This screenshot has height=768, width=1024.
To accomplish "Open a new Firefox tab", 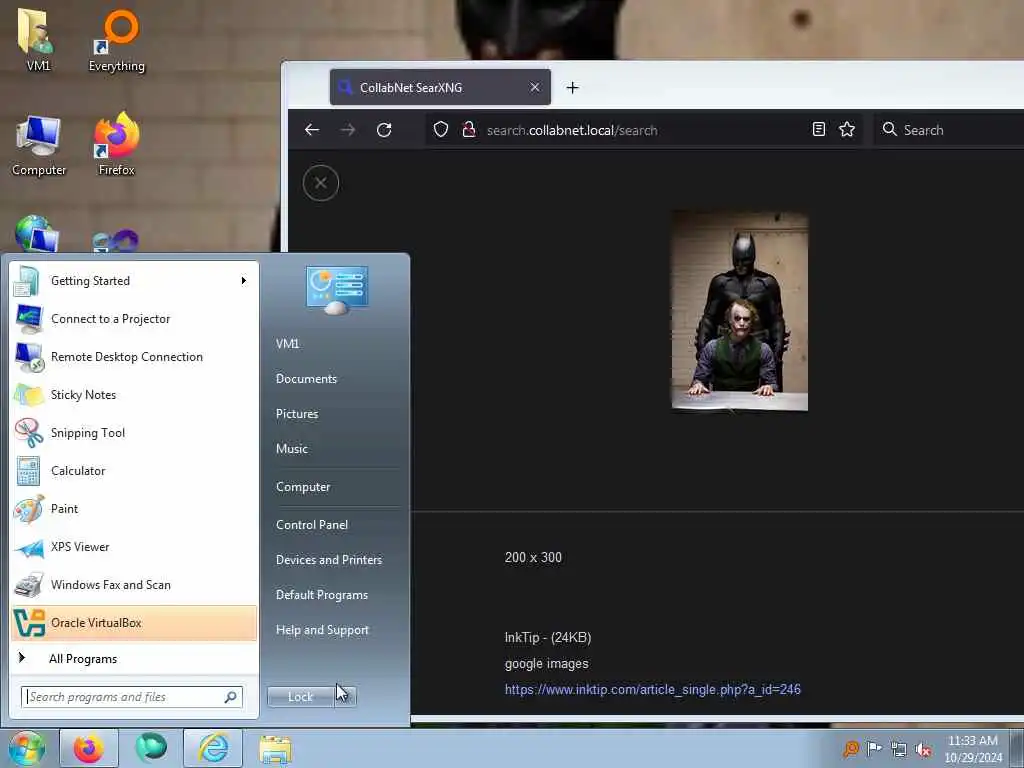I will tap(573, 88).
